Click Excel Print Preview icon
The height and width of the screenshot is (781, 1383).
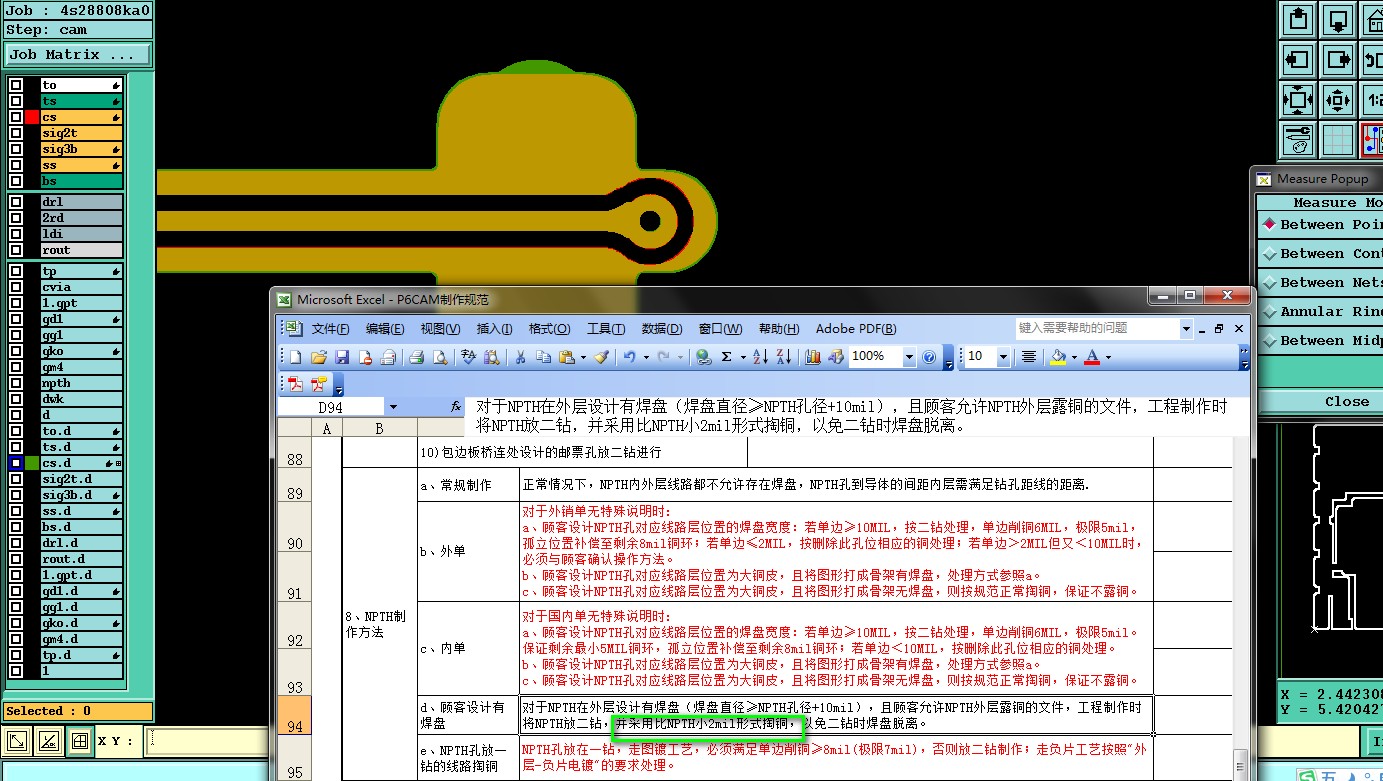pos(439,357)
